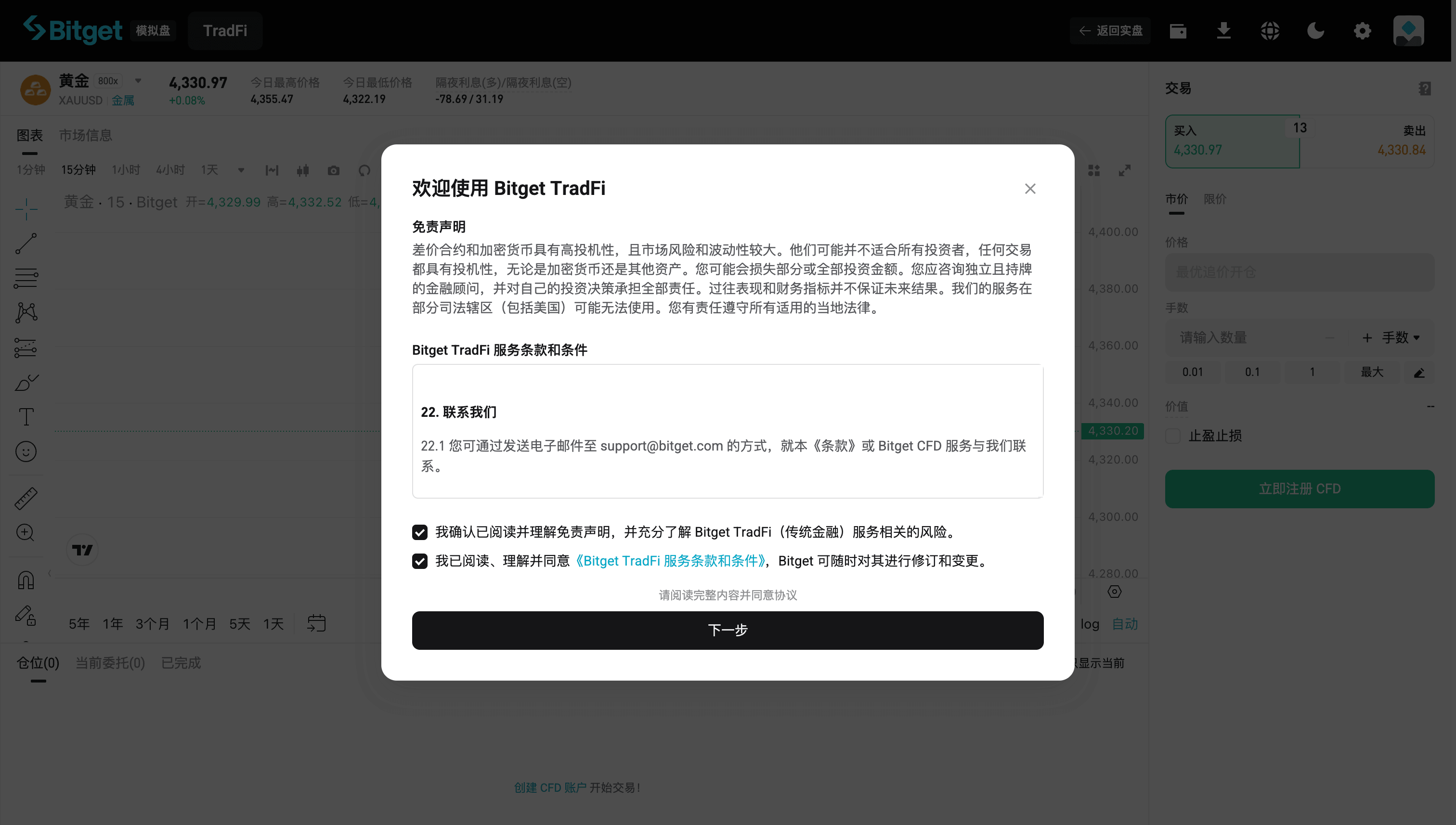Open the emoji icons tool
Image resolution: width=1456 pixels, height=825 pixels.
point(26,451)
